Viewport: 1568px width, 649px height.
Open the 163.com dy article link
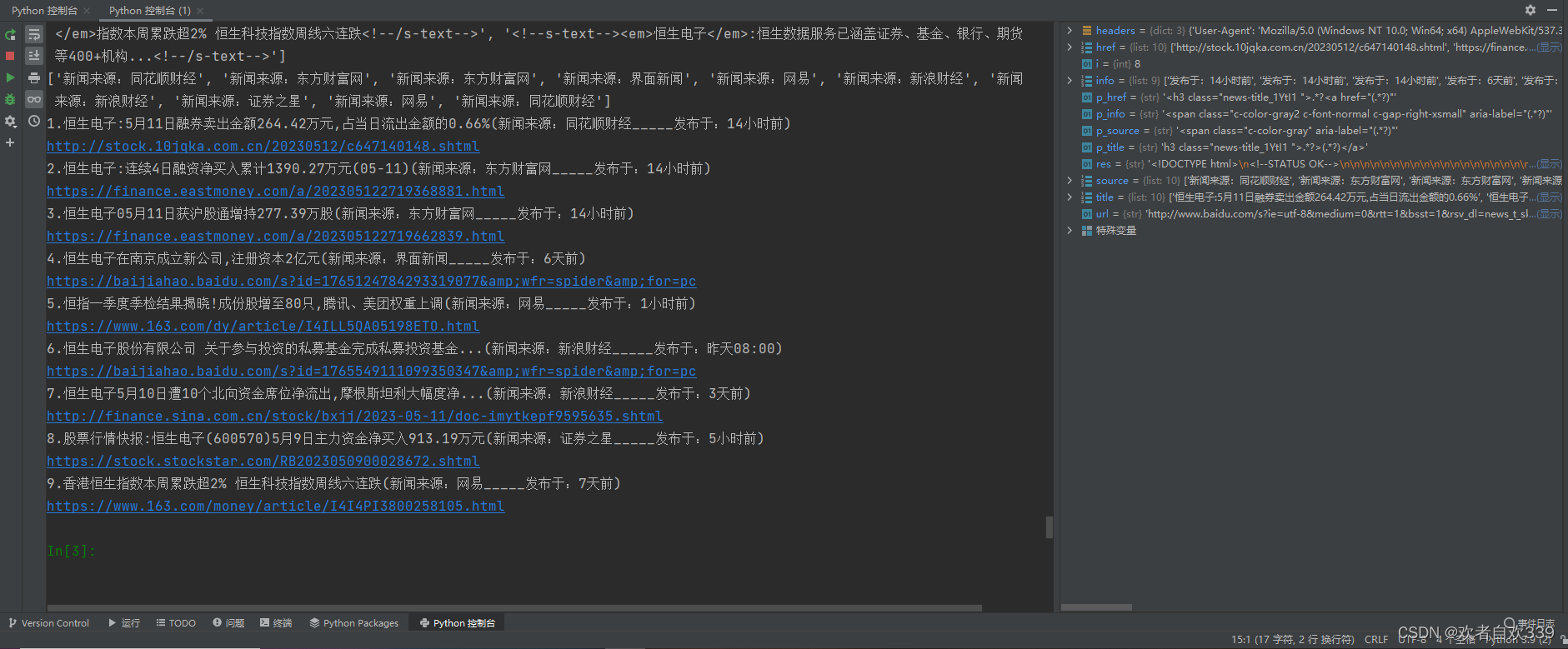point(263,327)
